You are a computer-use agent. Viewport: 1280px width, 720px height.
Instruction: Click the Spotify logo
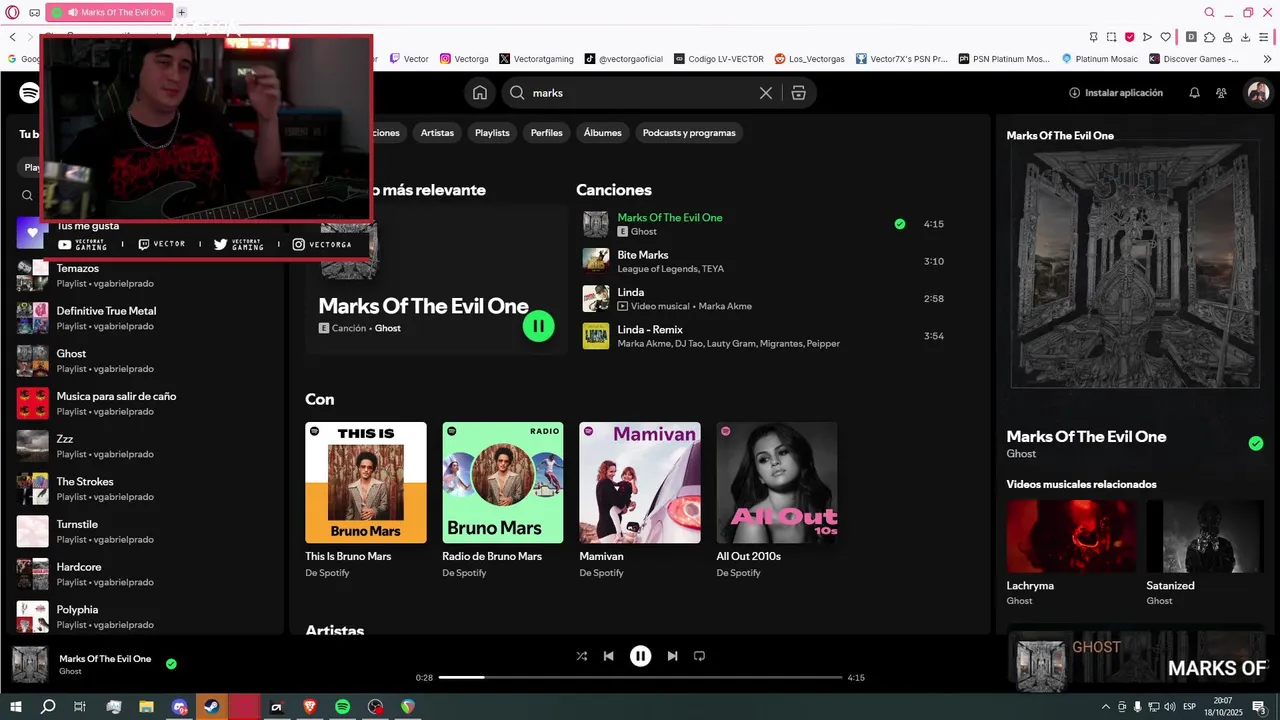(x=29, y=93)
